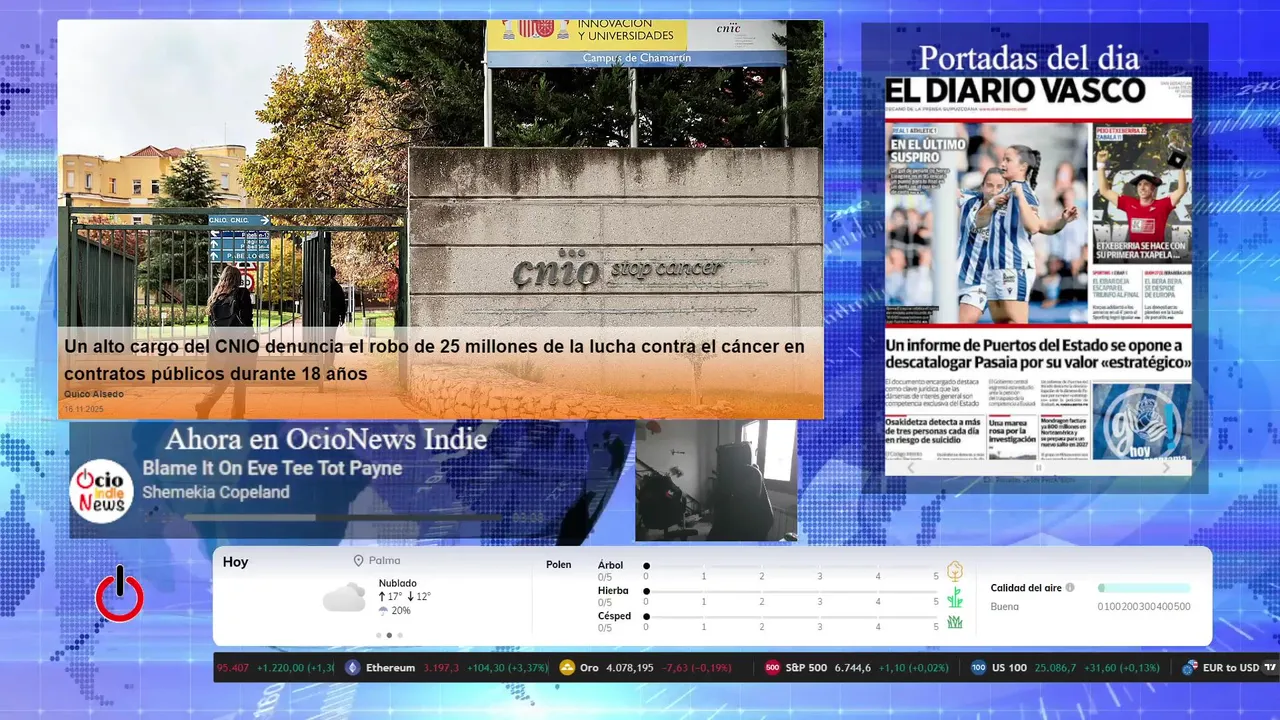Screen dimensions: 1280x720
Task: Click the red power button icon
Action: coord(119,594)
